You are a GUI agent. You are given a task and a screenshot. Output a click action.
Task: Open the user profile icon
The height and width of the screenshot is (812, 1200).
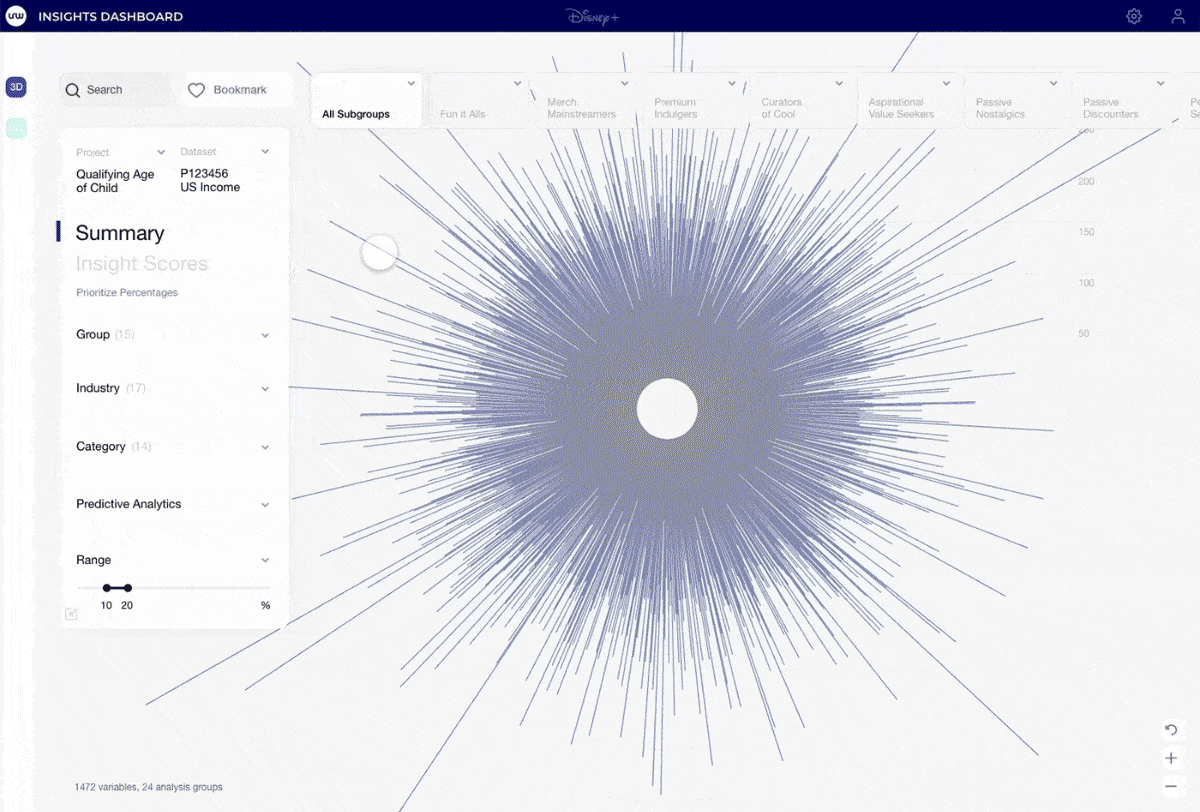click(1178, 16)
